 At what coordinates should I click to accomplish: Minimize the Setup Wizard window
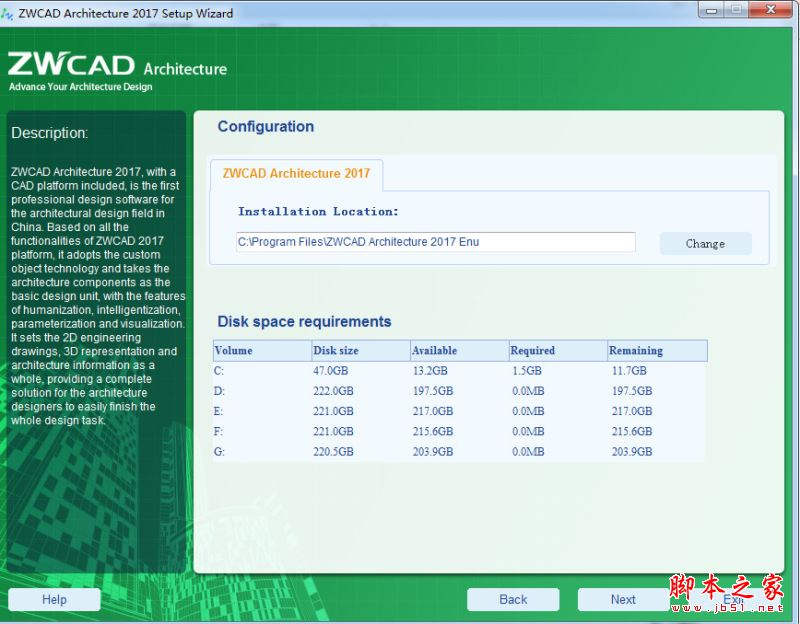[712, 10]
